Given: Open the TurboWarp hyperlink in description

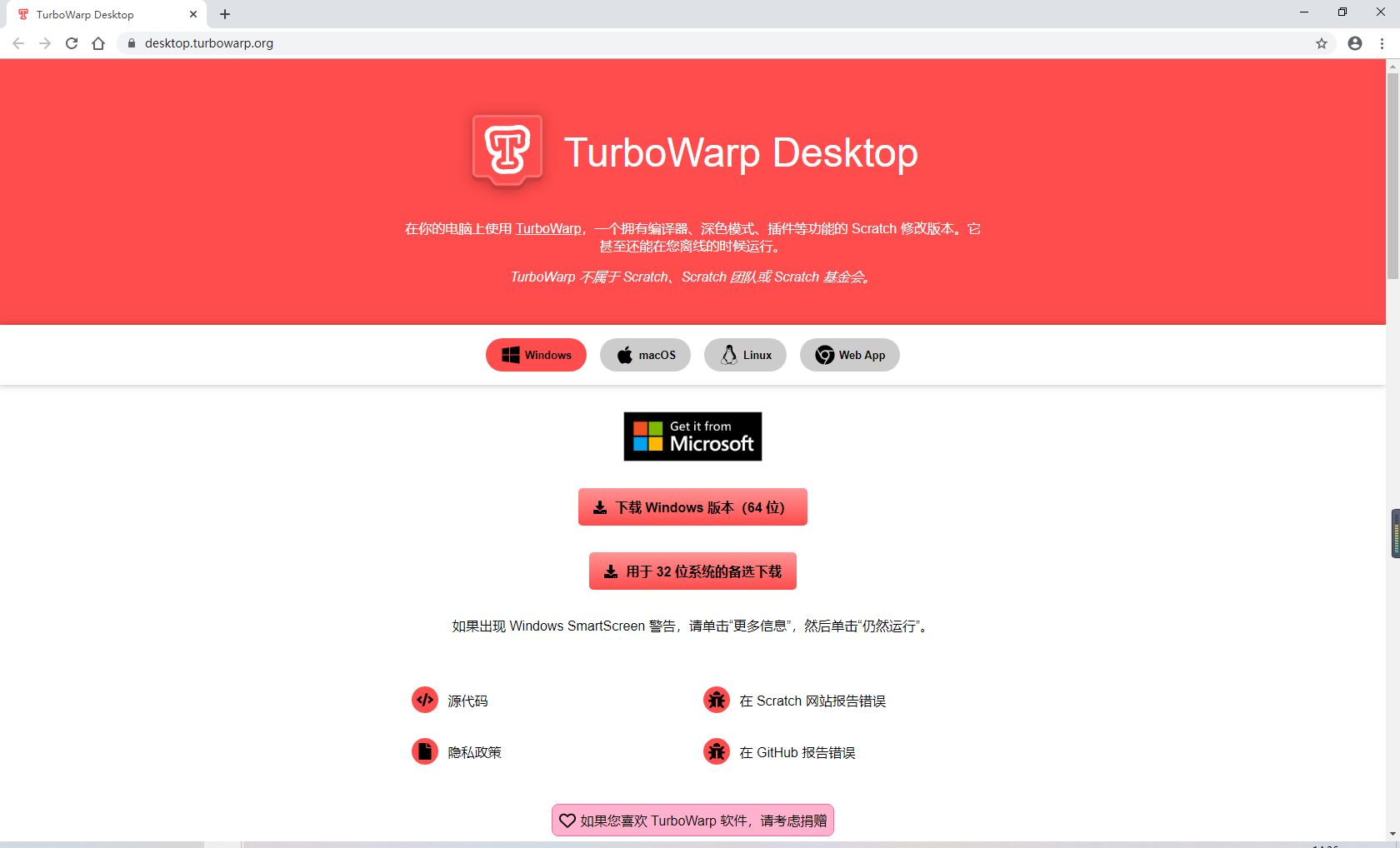Looking at the screenshot, I should [x=548, y=228].
